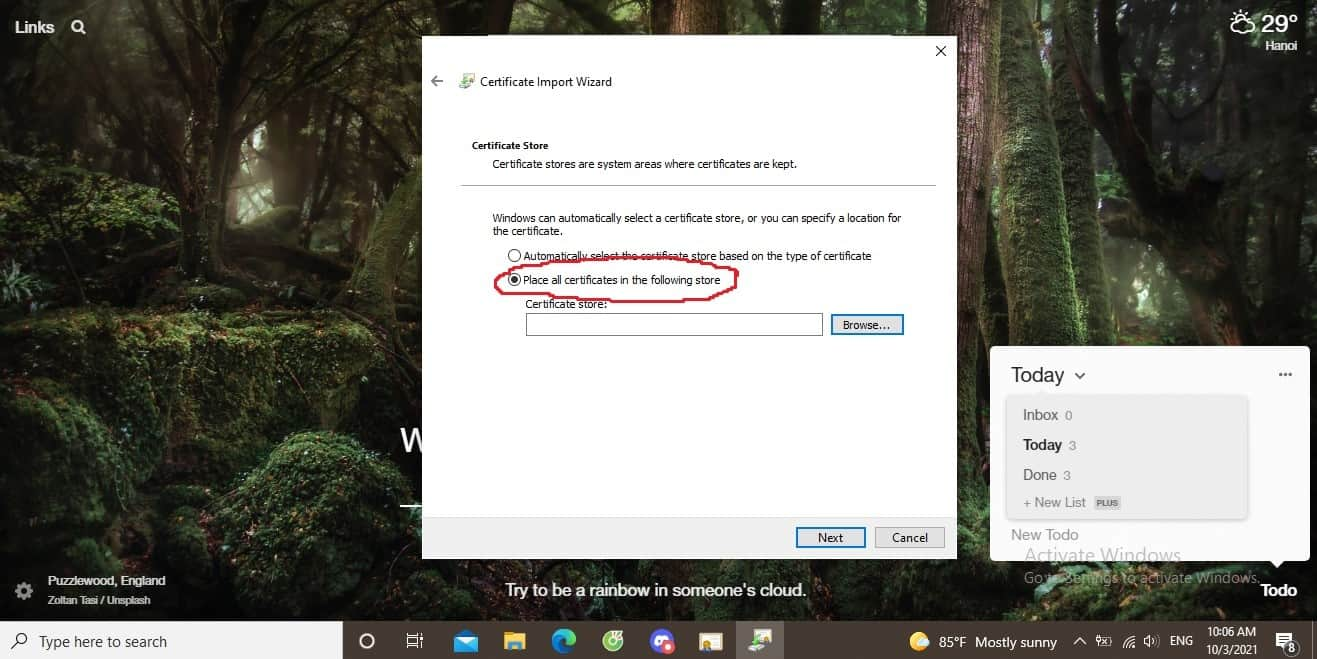
Task: Open File Explorer from taskbar
Action: click(515, 642)
